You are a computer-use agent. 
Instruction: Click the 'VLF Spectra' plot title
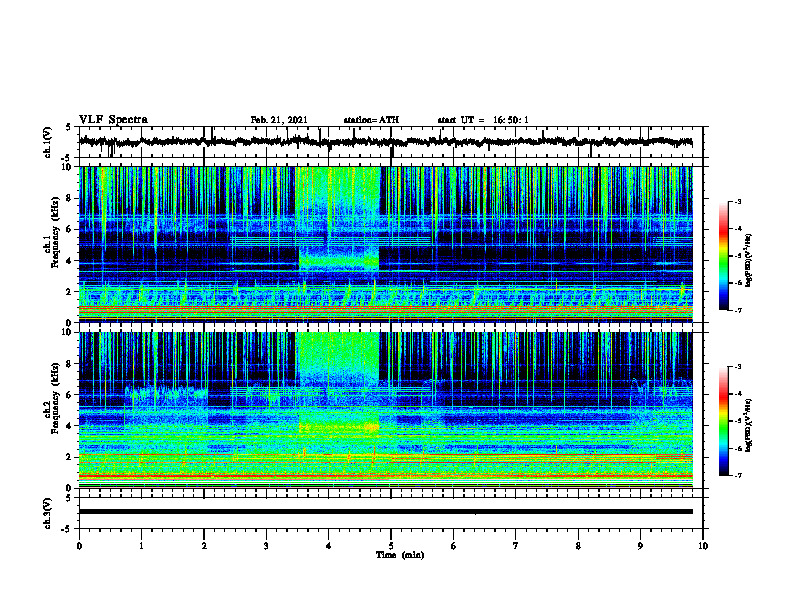113,120
